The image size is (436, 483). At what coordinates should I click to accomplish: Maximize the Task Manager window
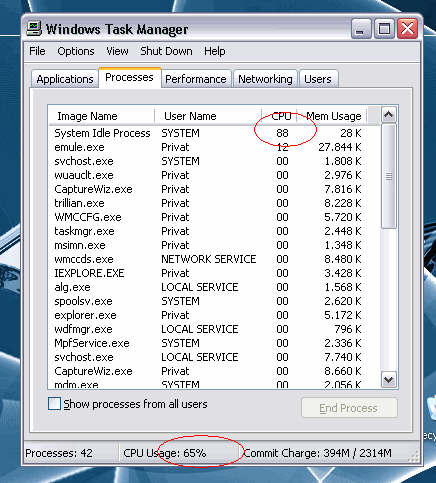pos(384,29)
